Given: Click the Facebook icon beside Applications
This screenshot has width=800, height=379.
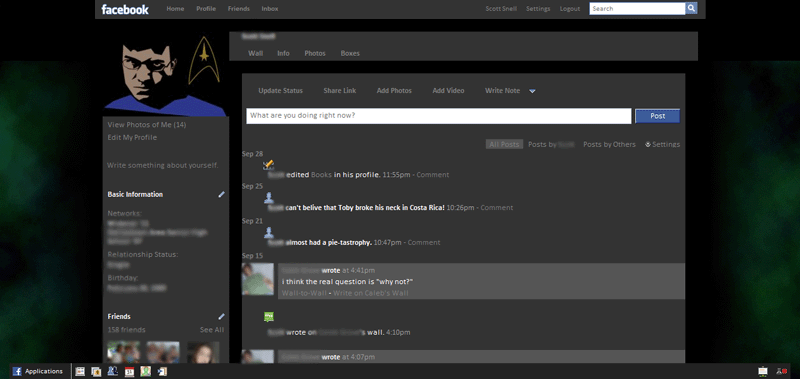Looking at the screenshot, I should [17, 371].
